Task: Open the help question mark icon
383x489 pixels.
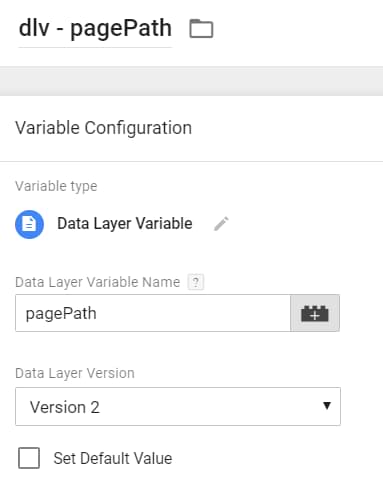Action: (196, 282)
